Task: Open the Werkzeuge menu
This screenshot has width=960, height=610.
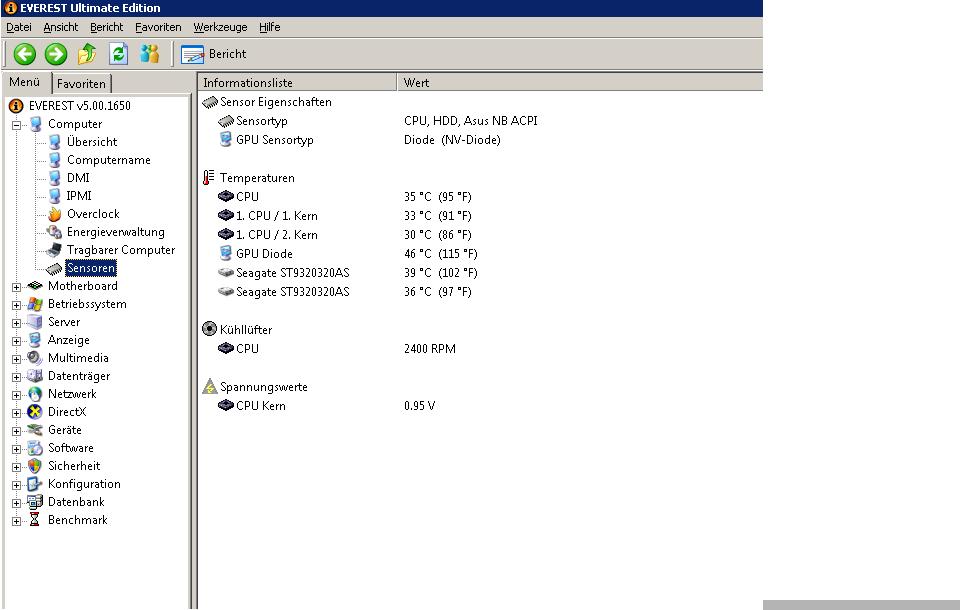Action: [x=220, y=27]
